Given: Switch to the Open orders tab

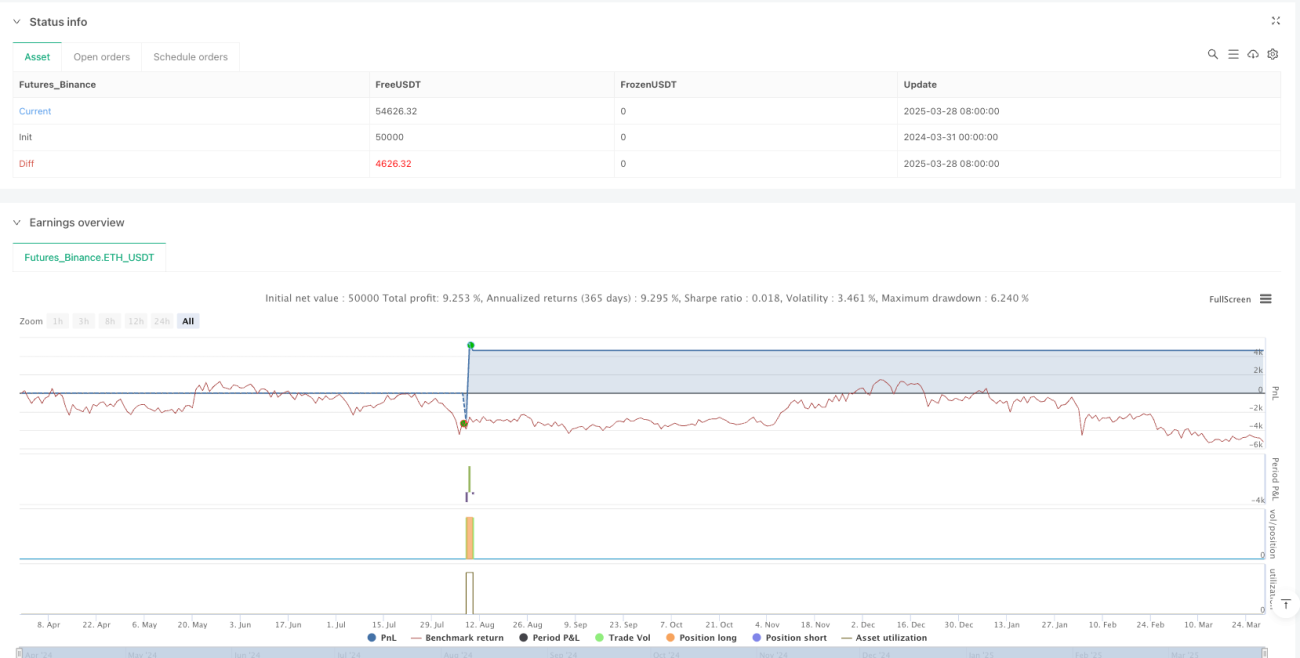Looking at the screenshot, I should (x=102, y=57).
